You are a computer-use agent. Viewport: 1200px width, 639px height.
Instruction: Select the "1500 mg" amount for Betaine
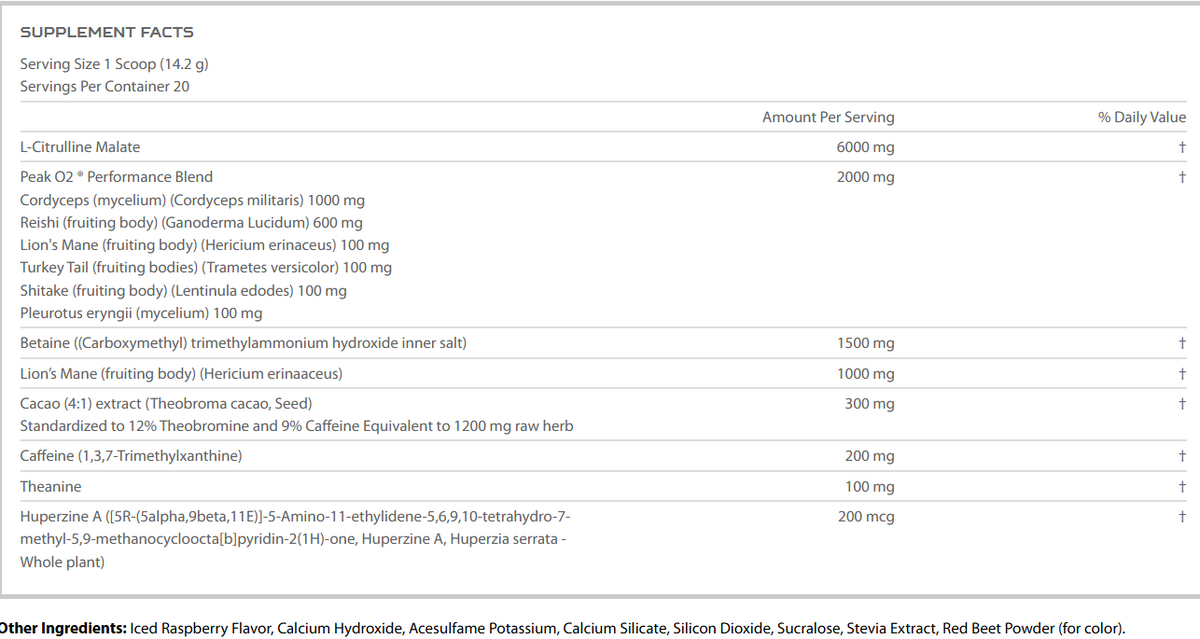click(866, 343)
